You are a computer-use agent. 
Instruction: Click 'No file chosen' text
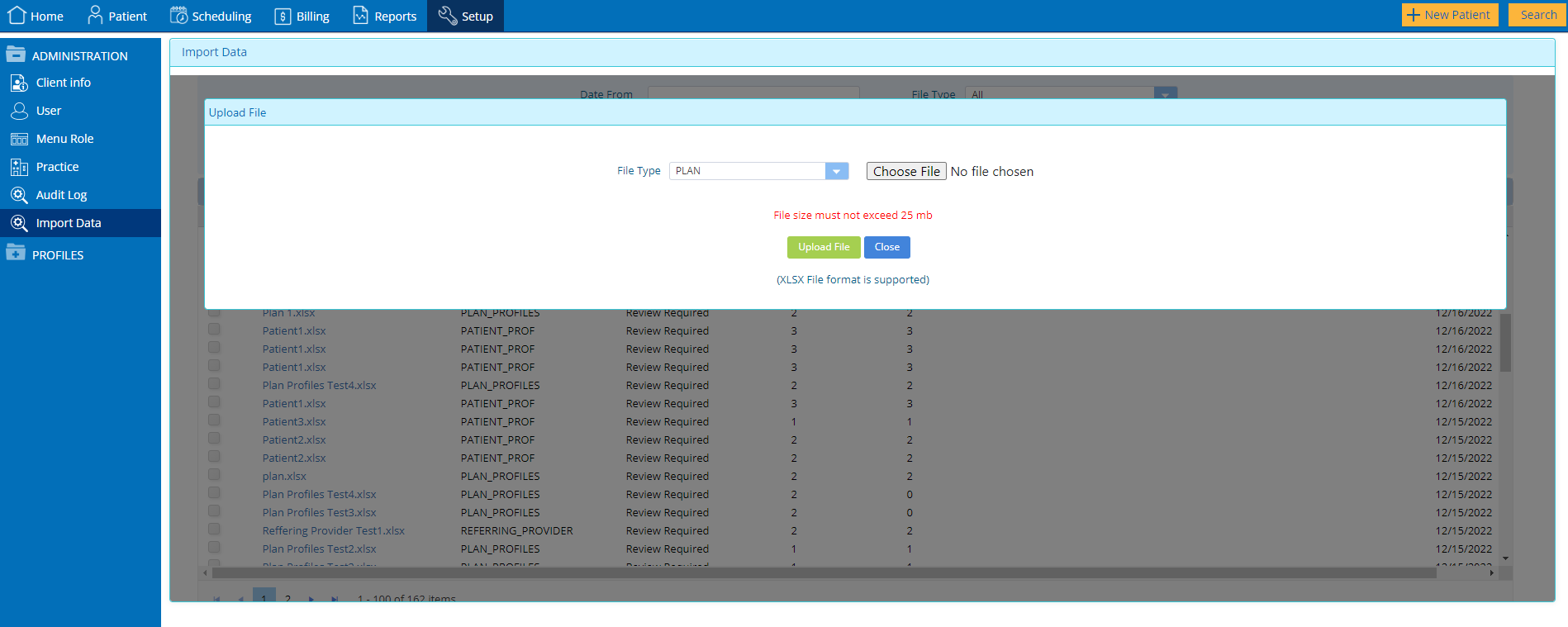tap(991, 171)
